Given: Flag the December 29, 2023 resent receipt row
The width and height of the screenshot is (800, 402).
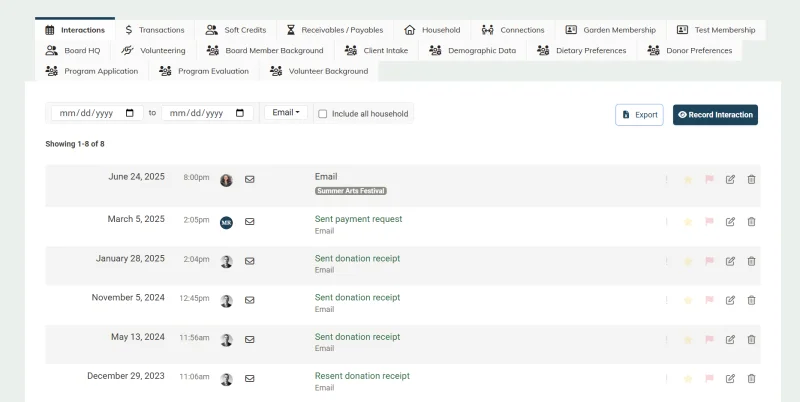Looking at the screenshot, I should point(709,379).
